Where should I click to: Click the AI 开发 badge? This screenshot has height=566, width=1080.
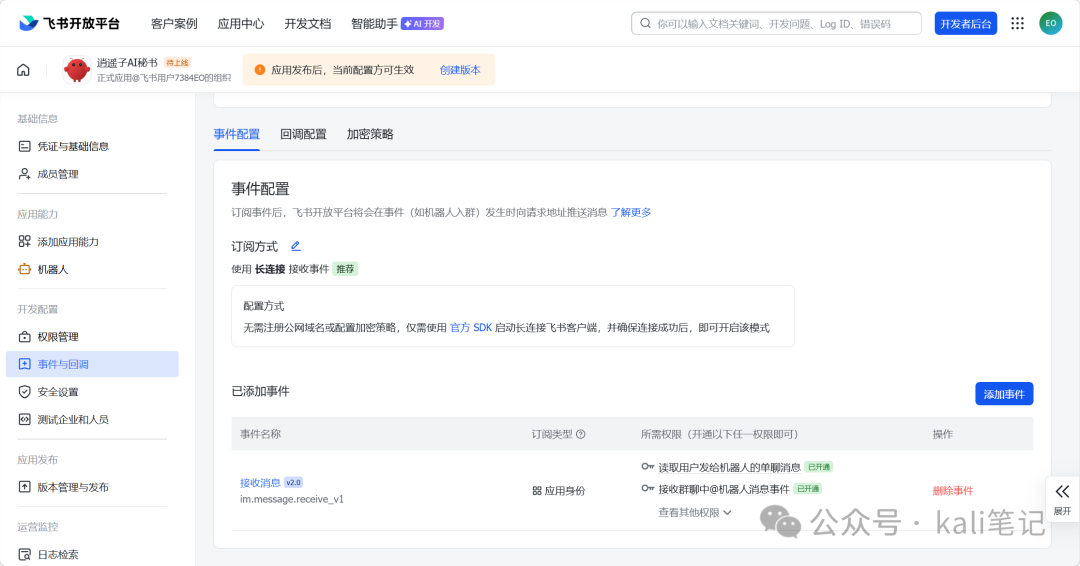[x=422, y=23]
